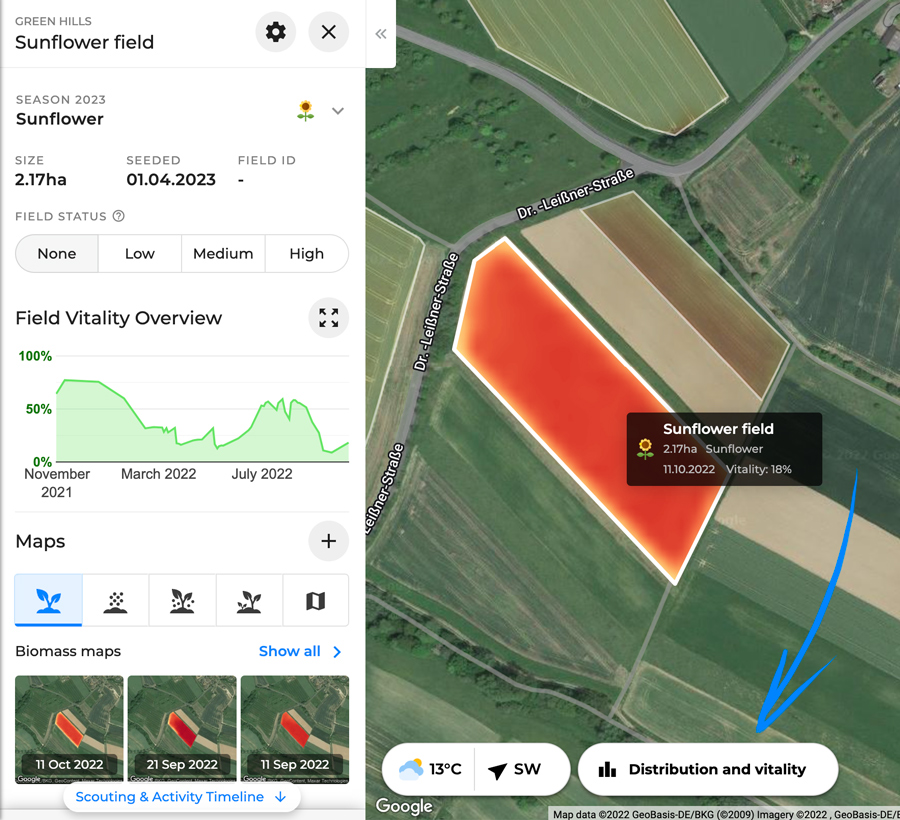This screenshot has width=900, height=820.
Task: Add a new map with plus button
Action: click(x=329, y=541)
